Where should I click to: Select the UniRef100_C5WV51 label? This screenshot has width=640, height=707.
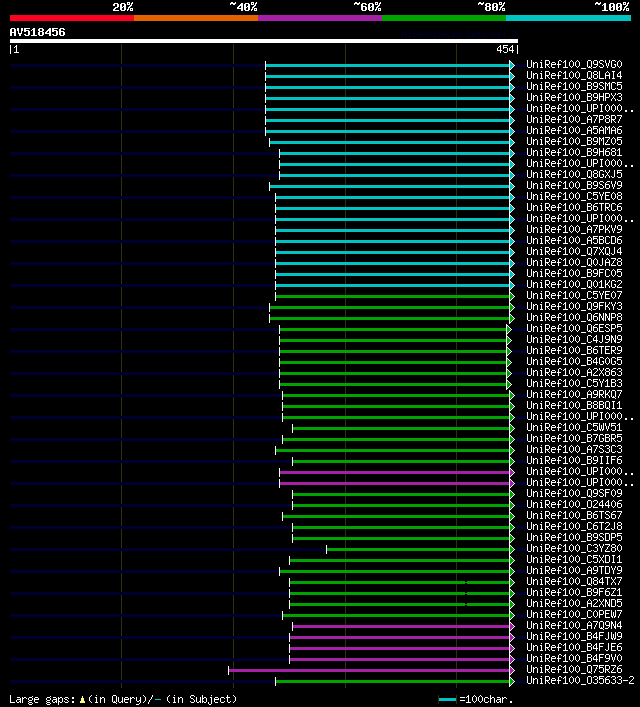pos(574,427)
